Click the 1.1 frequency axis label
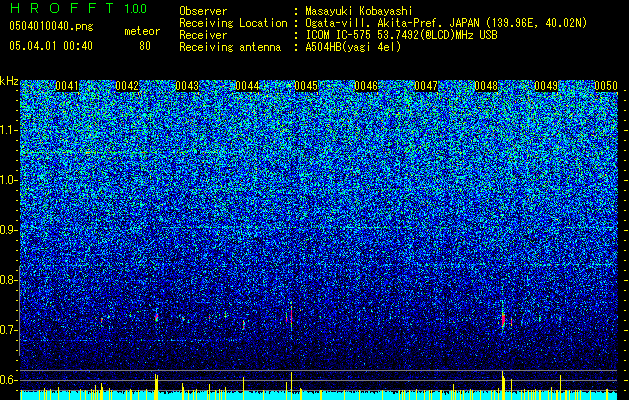 click(9, 130)
